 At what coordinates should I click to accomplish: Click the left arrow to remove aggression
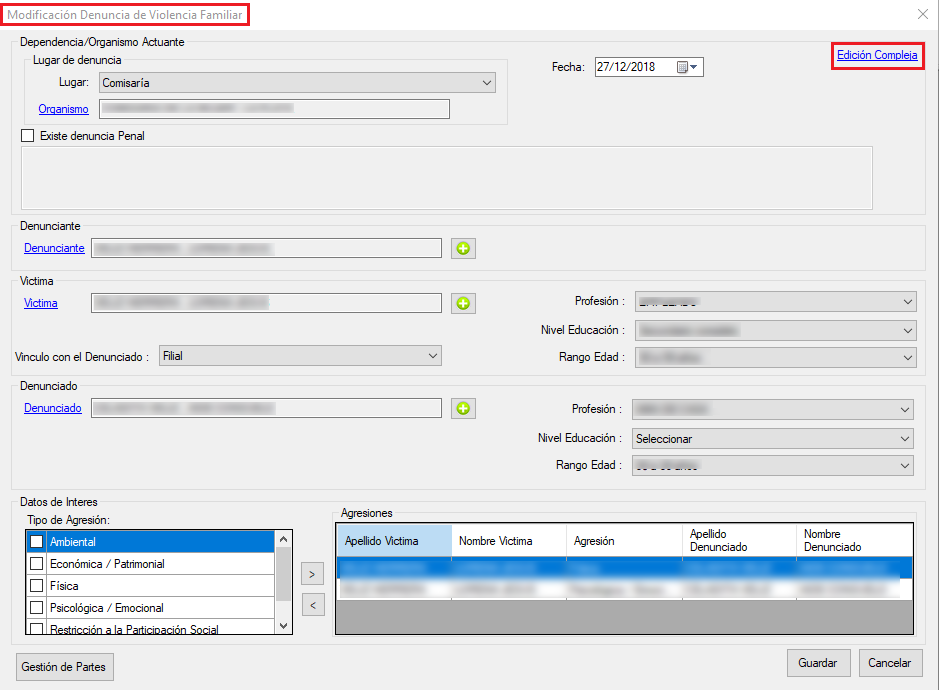(312, 604)
